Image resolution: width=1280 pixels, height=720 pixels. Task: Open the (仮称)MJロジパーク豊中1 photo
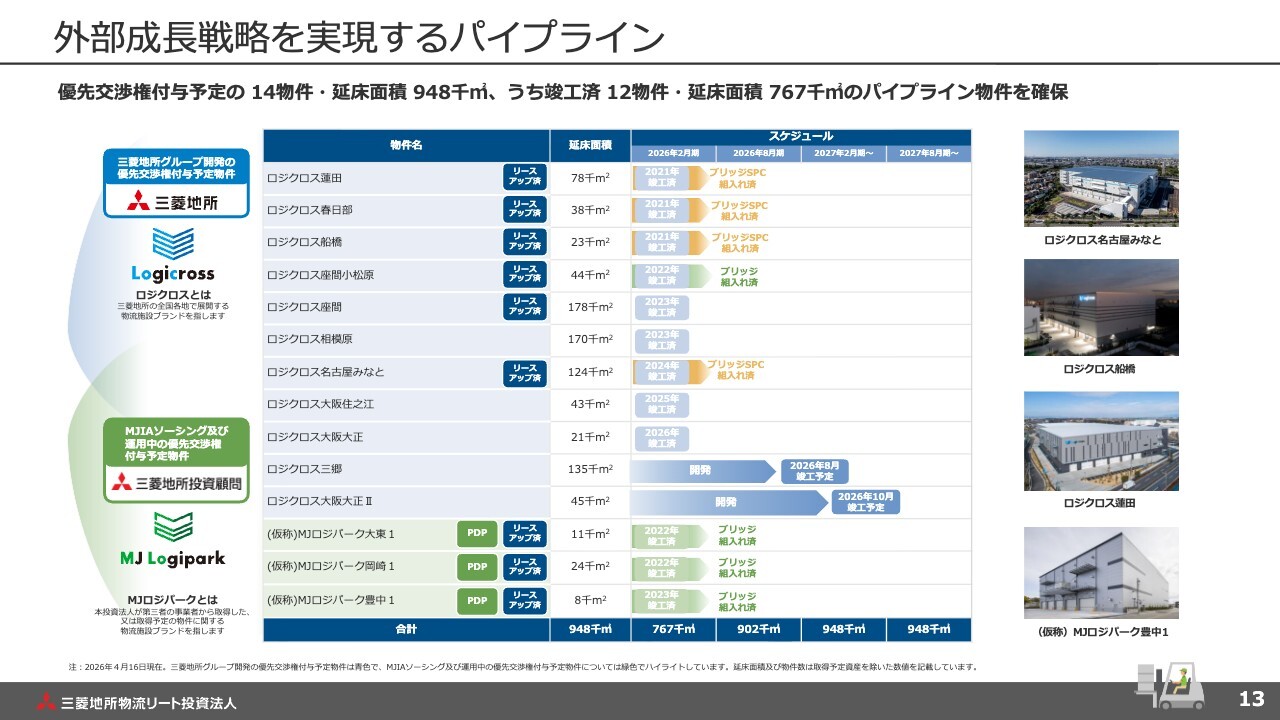tap(1101, 573)
